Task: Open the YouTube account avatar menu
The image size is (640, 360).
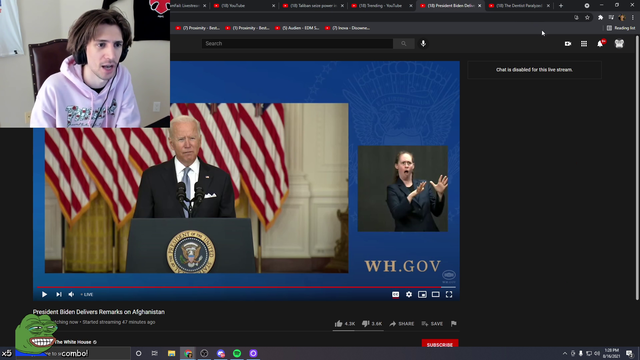Action: 619,43
